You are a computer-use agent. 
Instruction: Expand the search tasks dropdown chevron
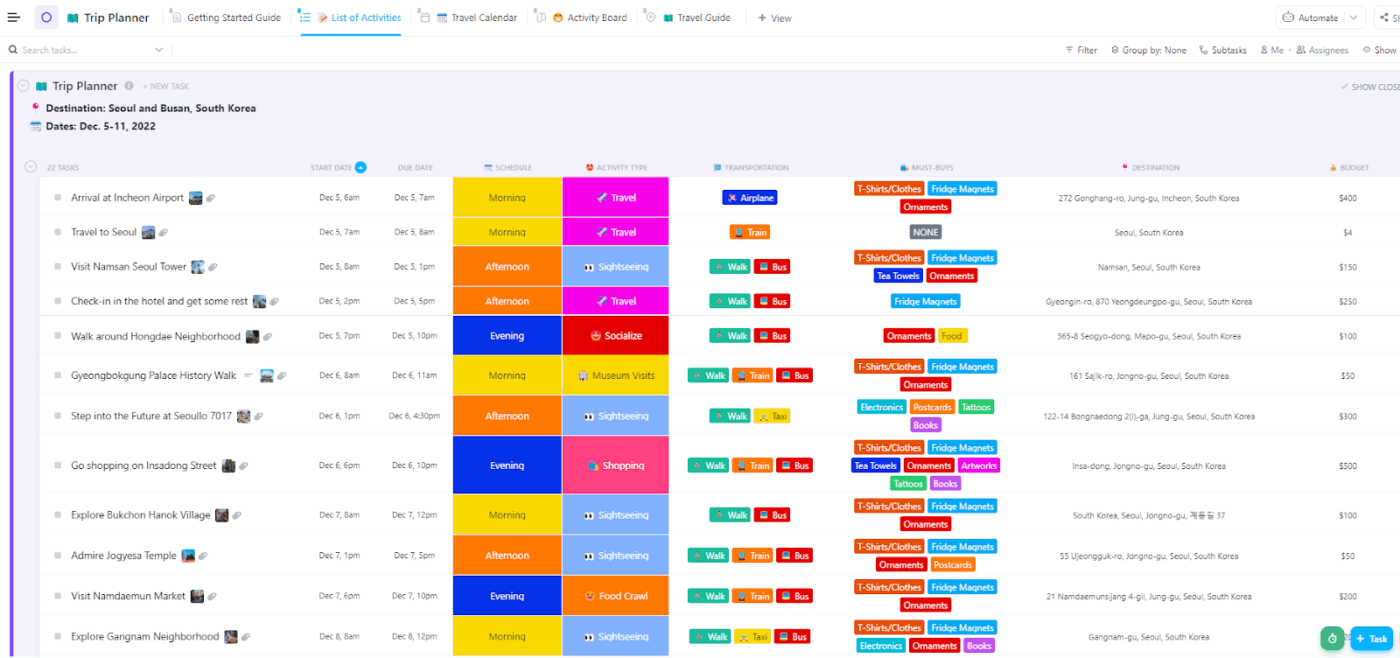pyautogui.click(x=159, y=50)
